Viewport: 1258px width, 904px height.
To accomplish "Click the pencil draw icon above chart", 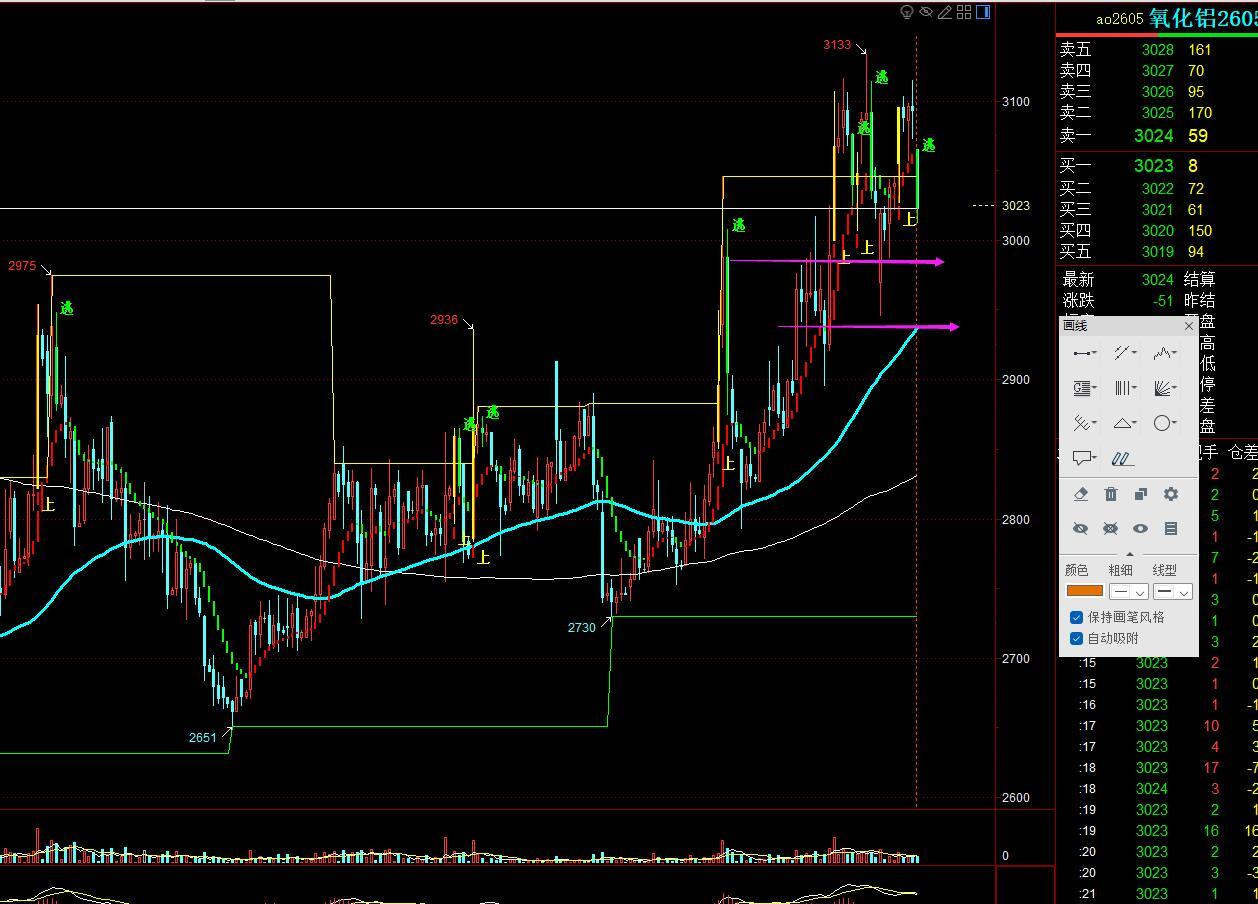I will [945, 12].
